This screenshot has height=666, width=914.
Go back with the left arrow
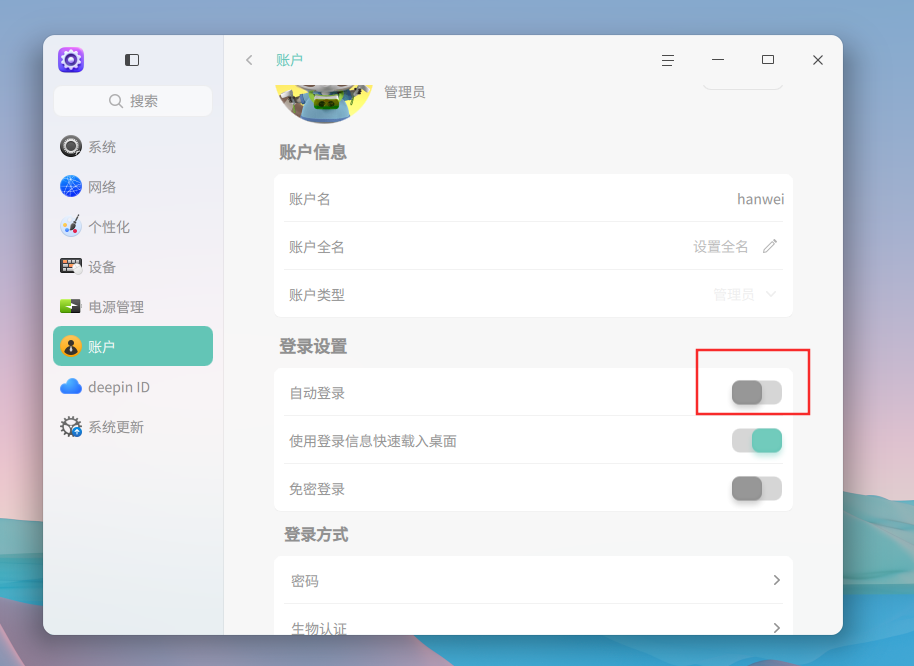click(x=249, y=60)
